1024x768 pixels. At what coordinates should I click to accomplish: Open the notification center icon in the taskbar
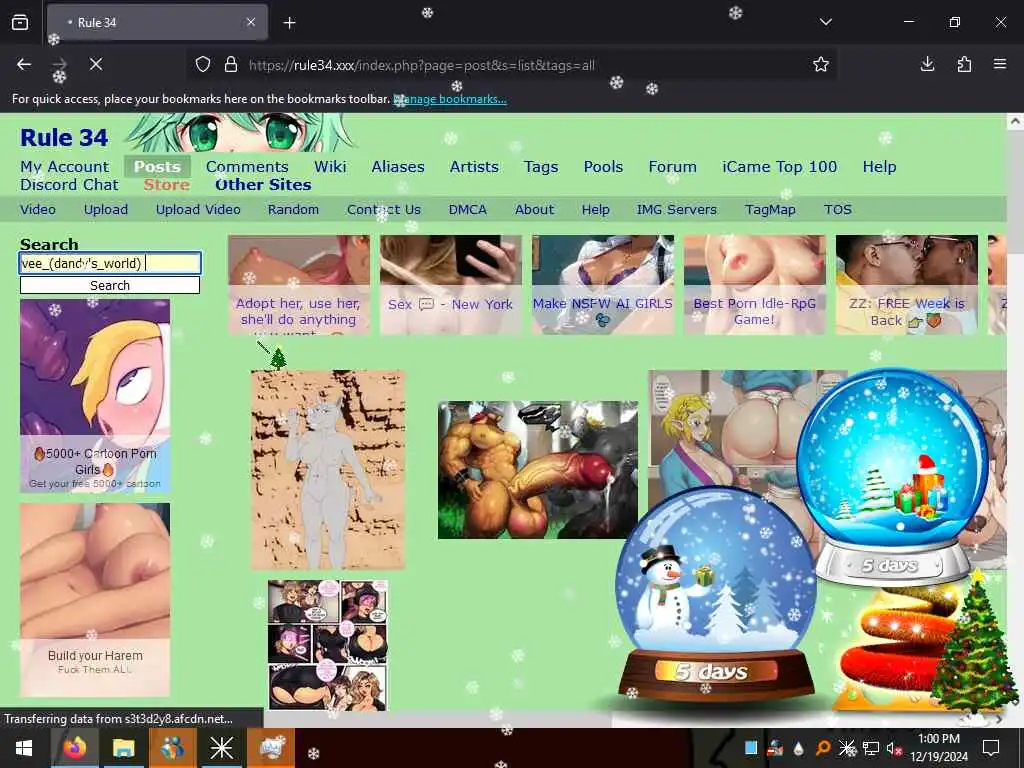tap(991, 748)
